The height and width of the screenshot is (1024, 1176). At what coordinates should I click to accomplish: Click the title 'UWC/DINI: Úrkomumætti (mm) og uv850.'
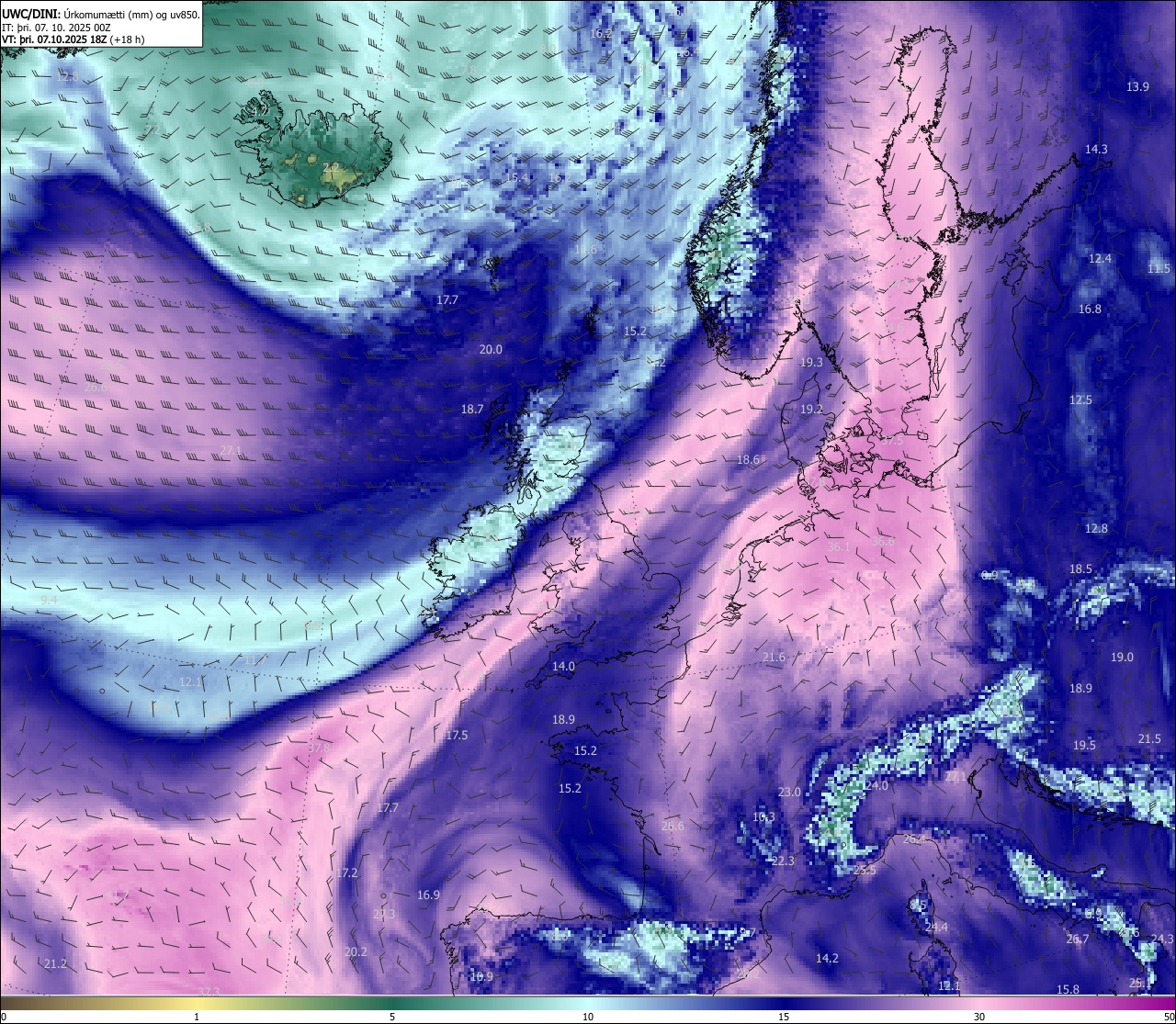point(101,15)
